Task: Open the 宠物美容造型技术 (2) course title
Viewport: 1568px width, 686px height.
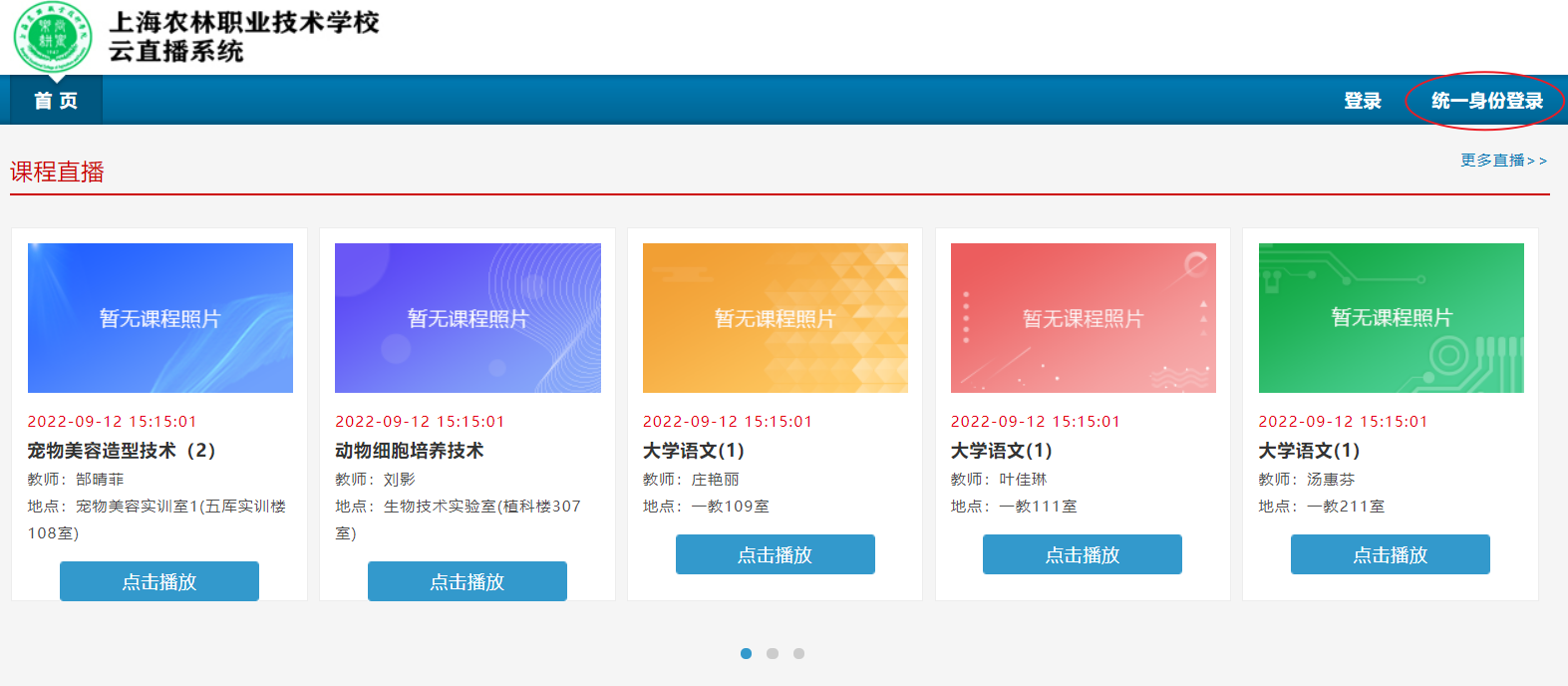Action: 122,451
